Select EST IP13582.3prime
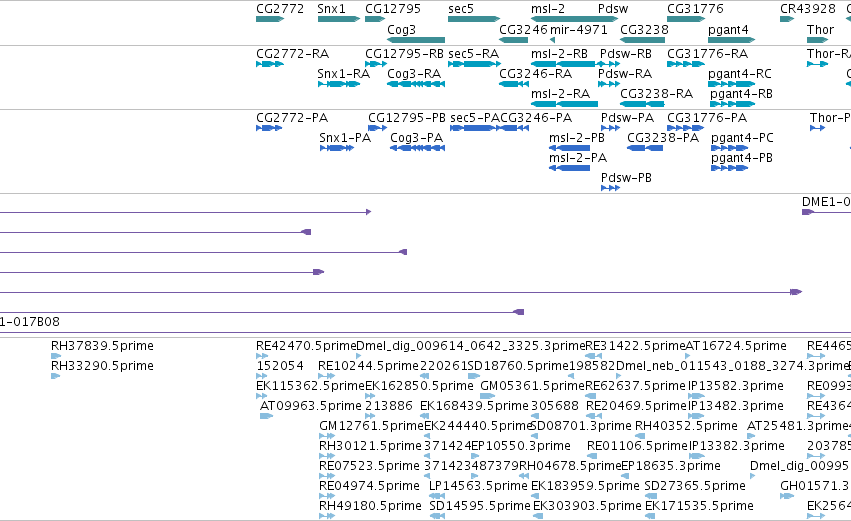851x521 pixels. tap(736, 386)
